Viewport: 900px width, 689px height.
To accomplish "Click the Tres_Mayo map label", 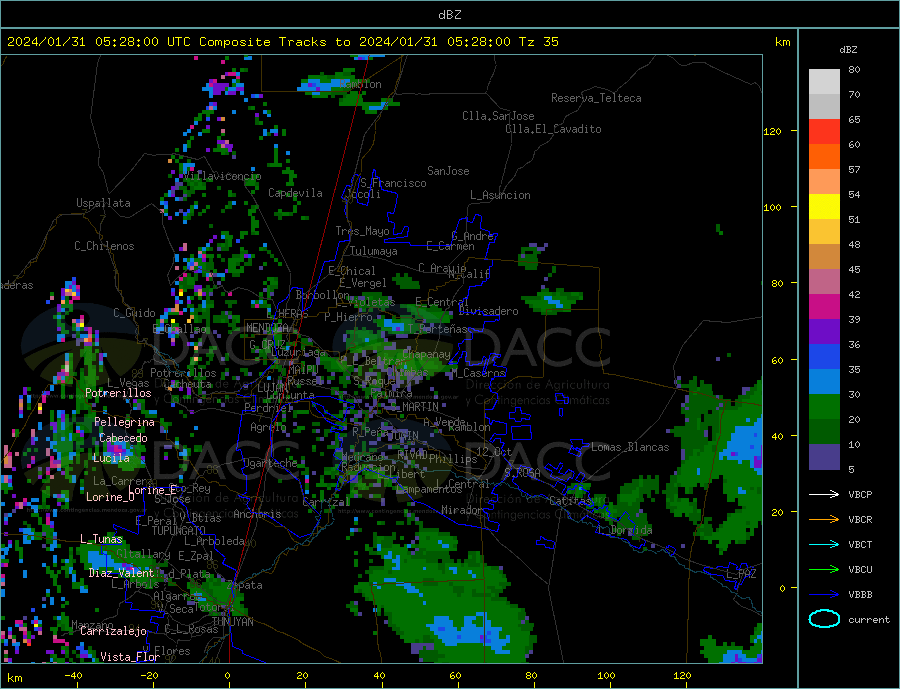I will (362, 231).
